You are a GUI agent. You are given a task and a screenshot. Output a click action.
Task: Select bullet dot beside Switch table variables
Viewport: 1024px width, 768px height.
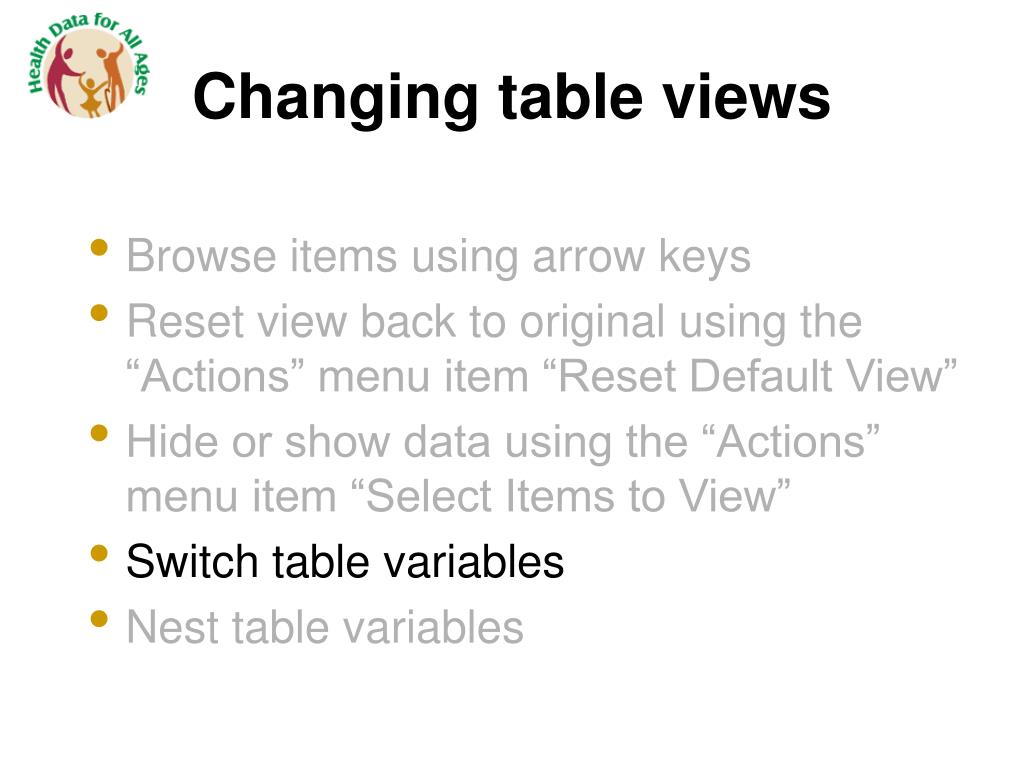(x=99, y=553)
